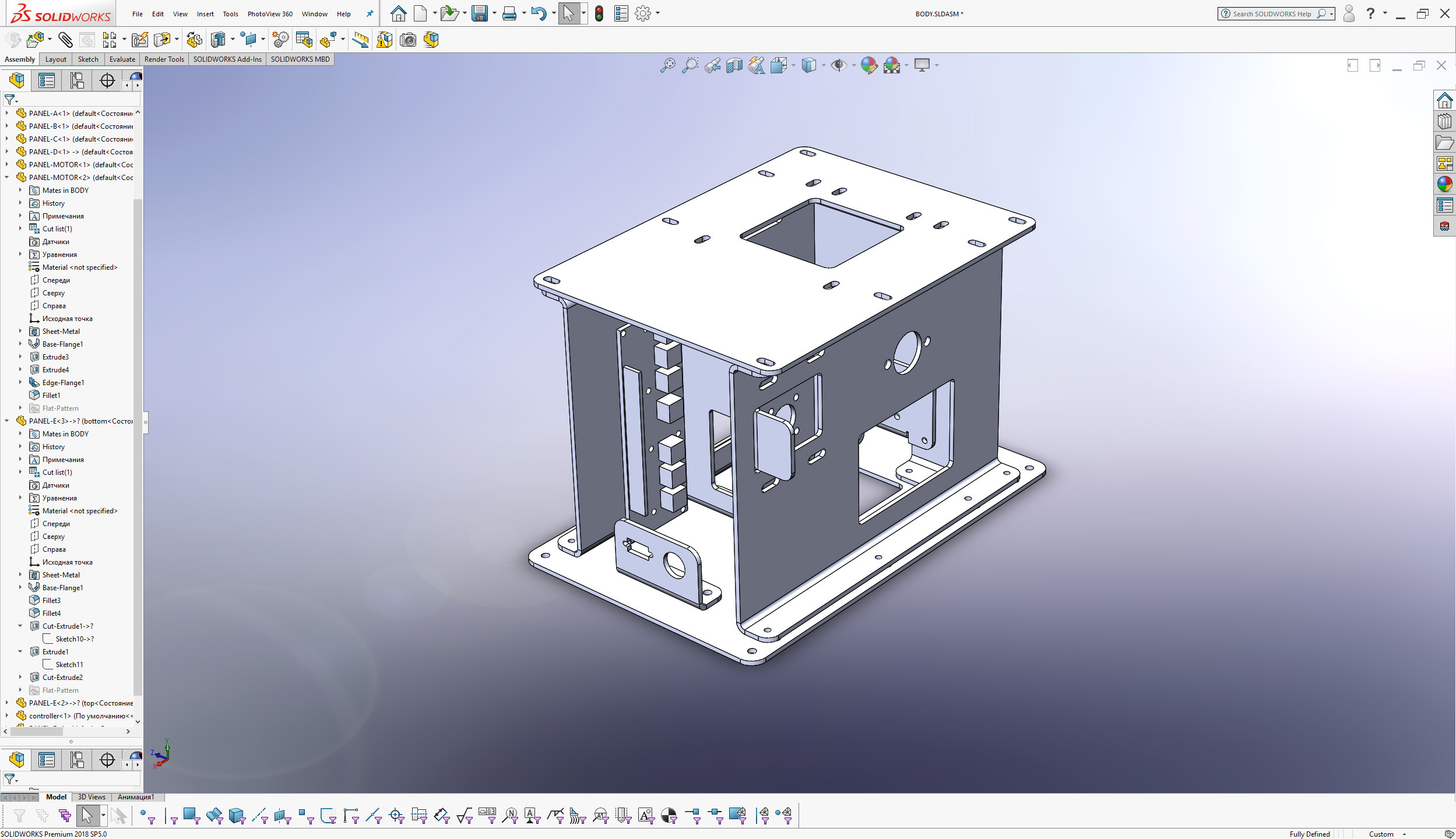Expand the PANEL-A<1> component node
The height and width of the screenshot is (839, 1456).
coord(6,113)
